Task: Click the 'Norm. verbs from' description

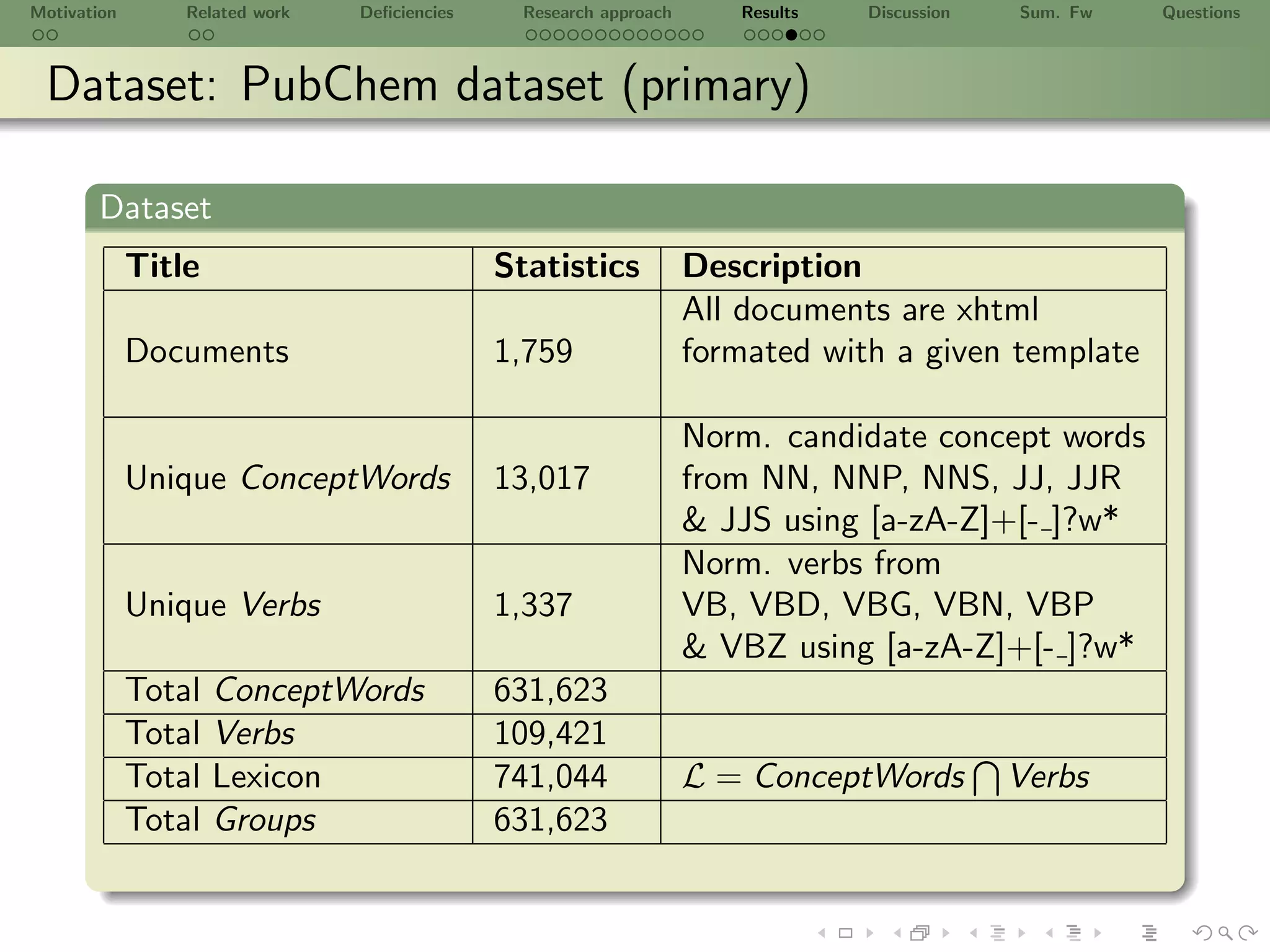Action: point(811,563)
